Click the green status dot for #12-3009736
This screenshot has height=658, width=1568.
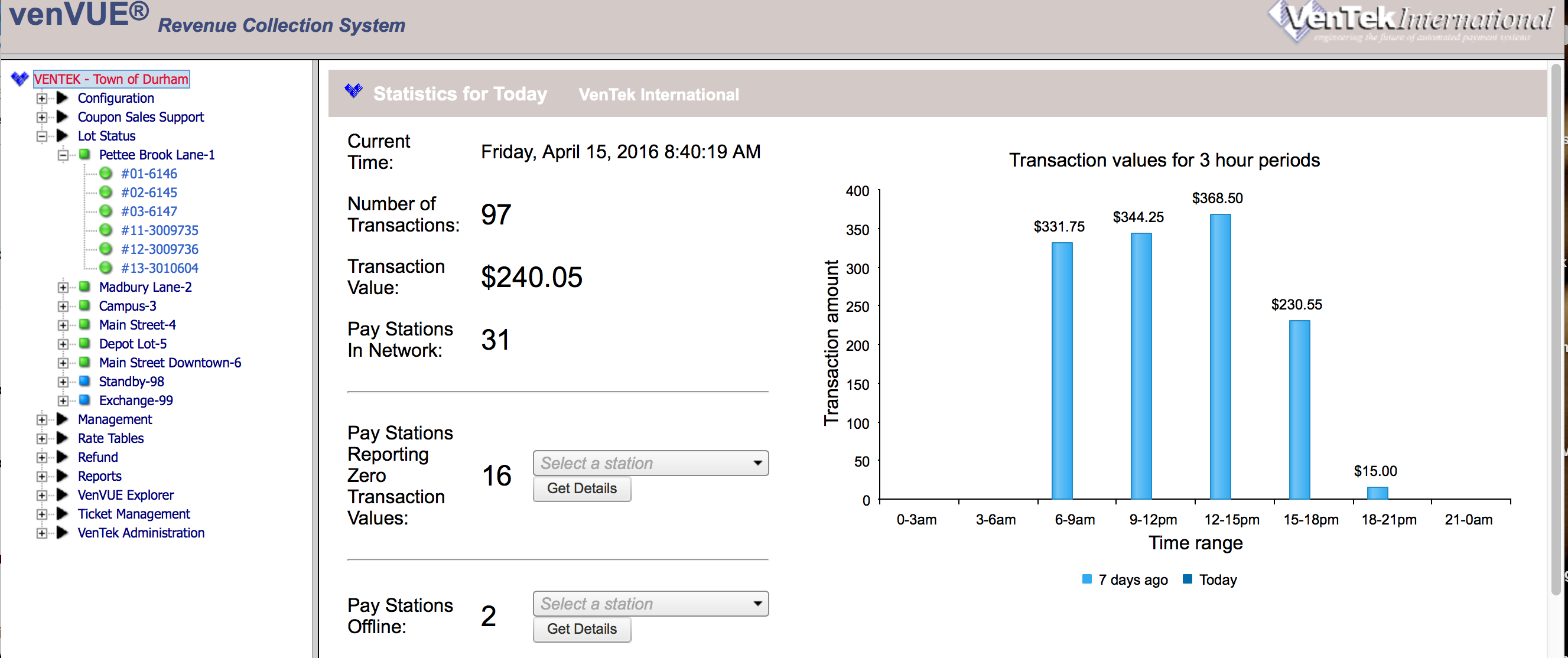pos(106,249)
